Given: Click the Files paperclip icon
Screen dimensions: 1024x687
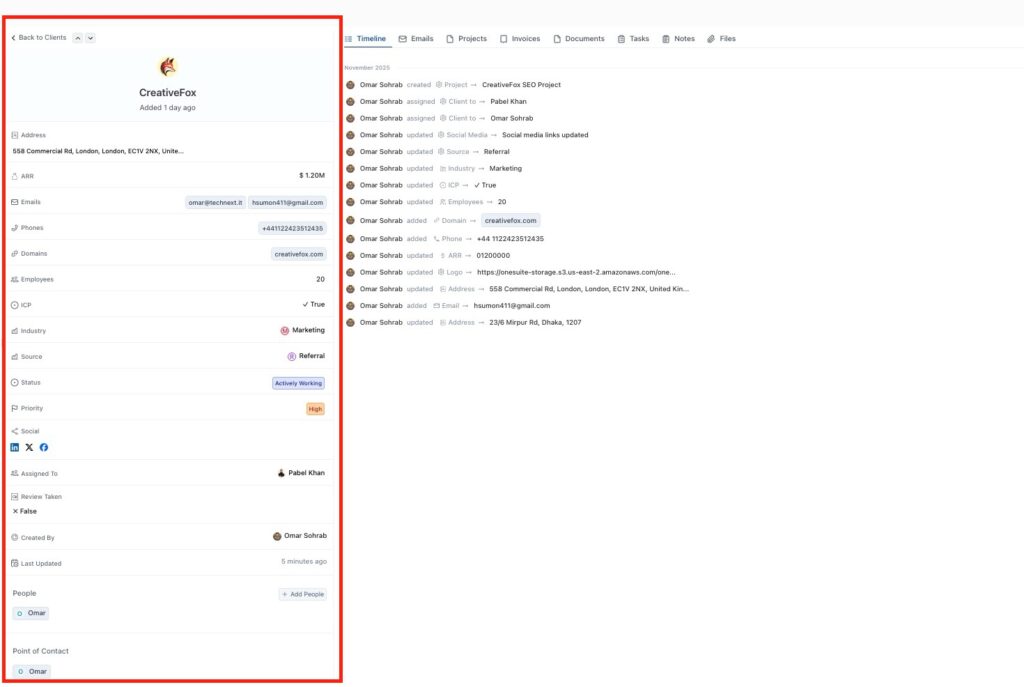Looking at the screenshot, I should click(x=710, y=38).
